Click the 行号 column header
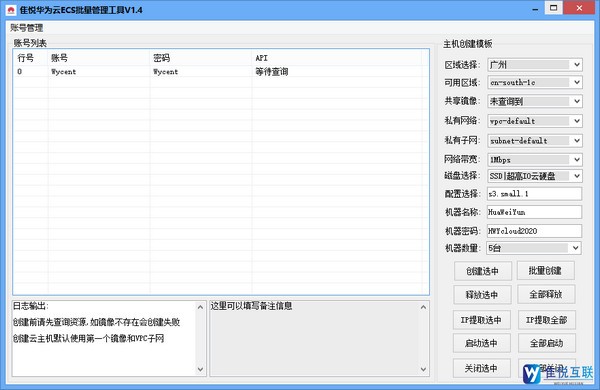 [x=31, y=58]
